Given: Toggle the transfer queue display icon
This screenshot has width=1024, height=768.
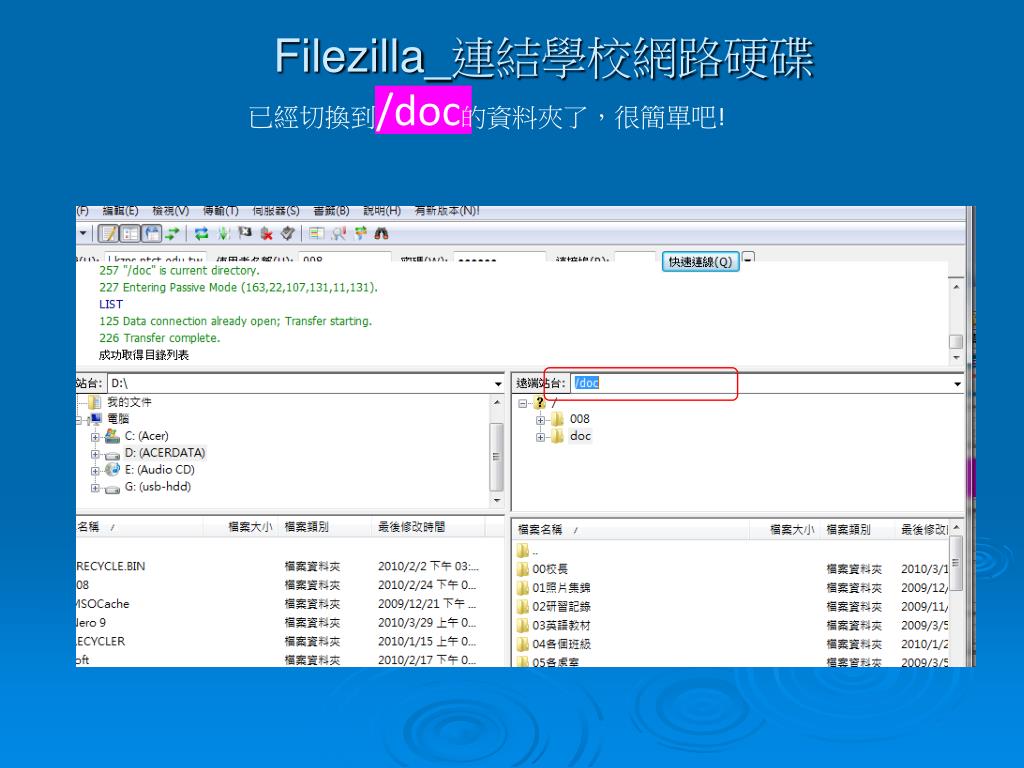Looking at the screenshot, I should pyautogui.click(x=172, y=234).
